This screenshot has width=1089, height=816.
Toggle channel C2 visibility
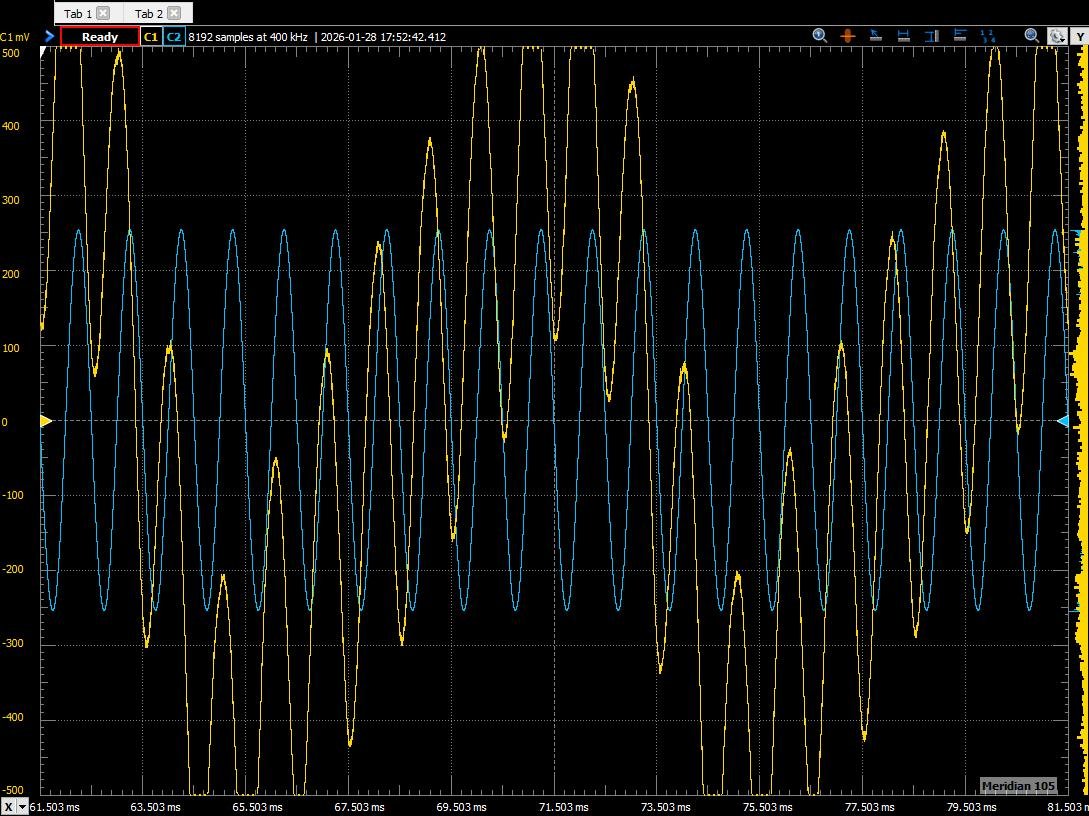tap(173, 37)
